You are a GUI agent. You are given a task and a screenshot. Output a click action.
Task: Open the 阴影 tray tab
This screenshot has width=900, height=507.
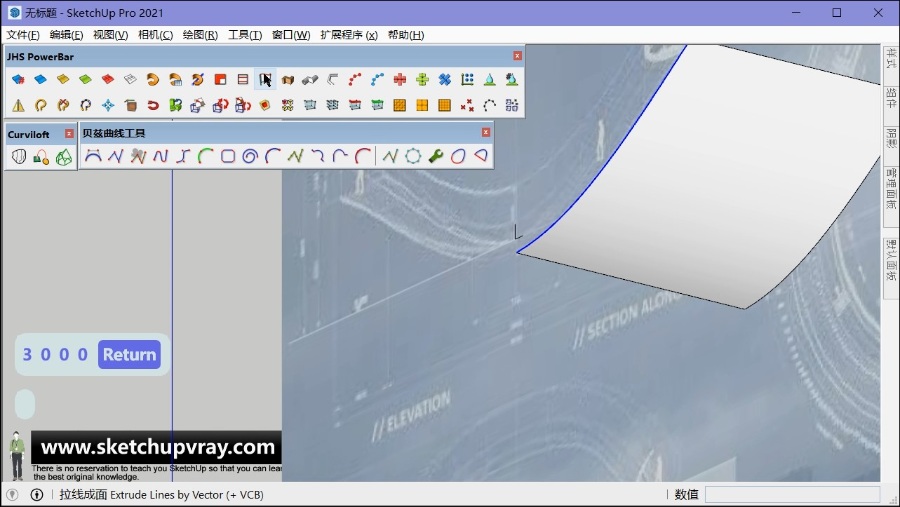click(x=891, y=138)
